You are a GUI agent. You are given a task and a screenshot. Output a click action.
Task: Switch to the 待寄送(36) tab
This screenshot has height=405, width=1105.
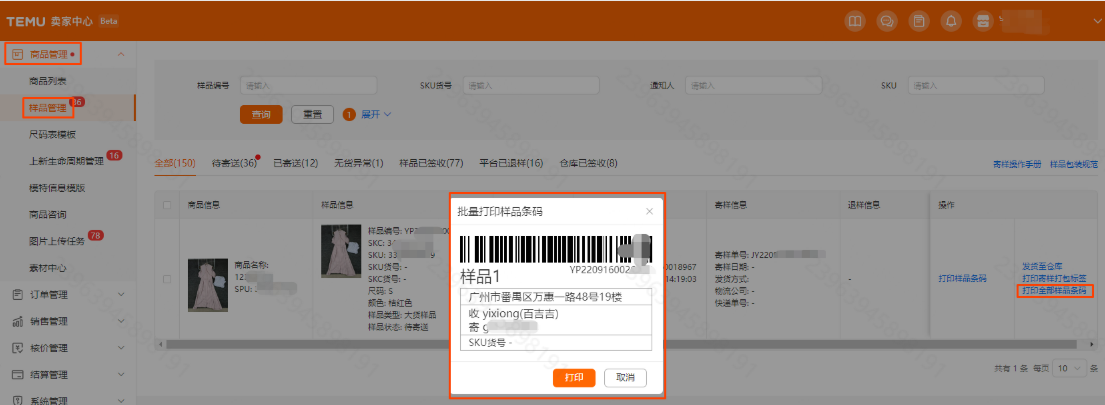[234, 163]
